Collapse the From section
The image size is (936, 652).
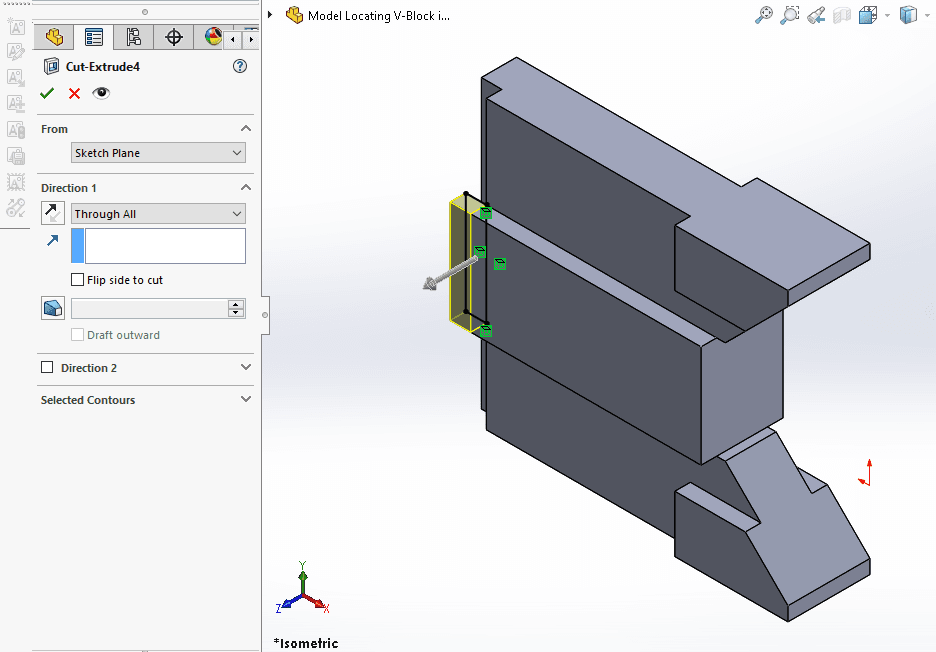(x=245, y=128)
